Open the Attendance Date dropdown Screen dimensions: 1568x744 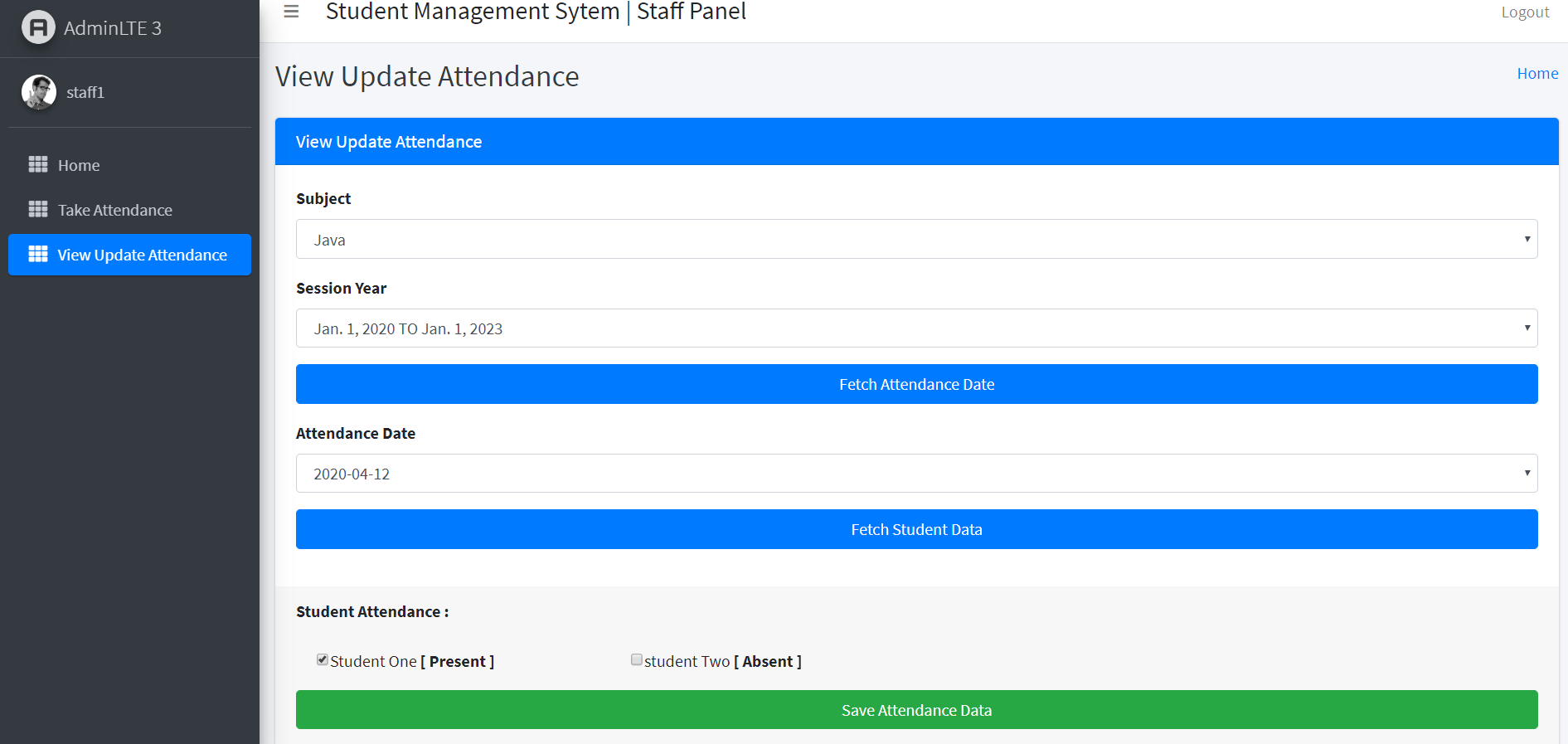coord(916,474)
